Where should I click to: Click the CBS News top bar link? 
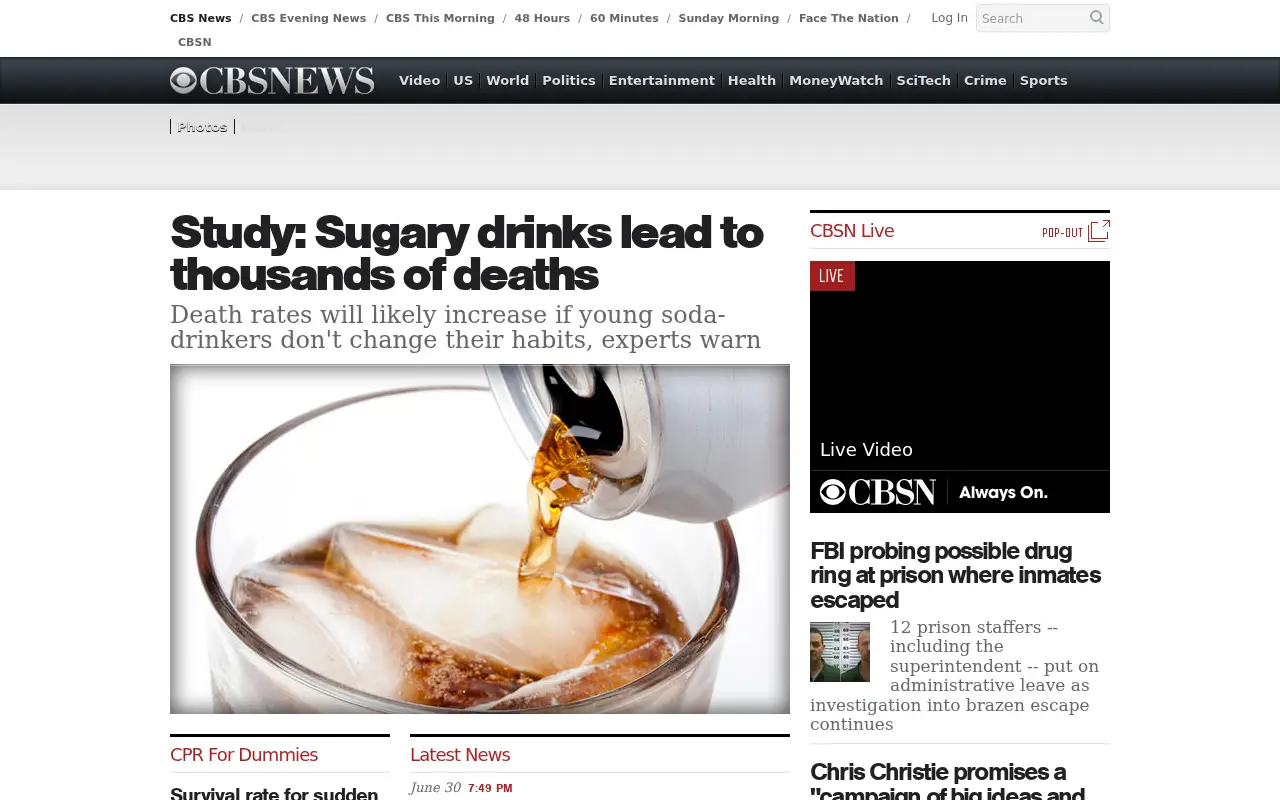click(x=200, y=18)
